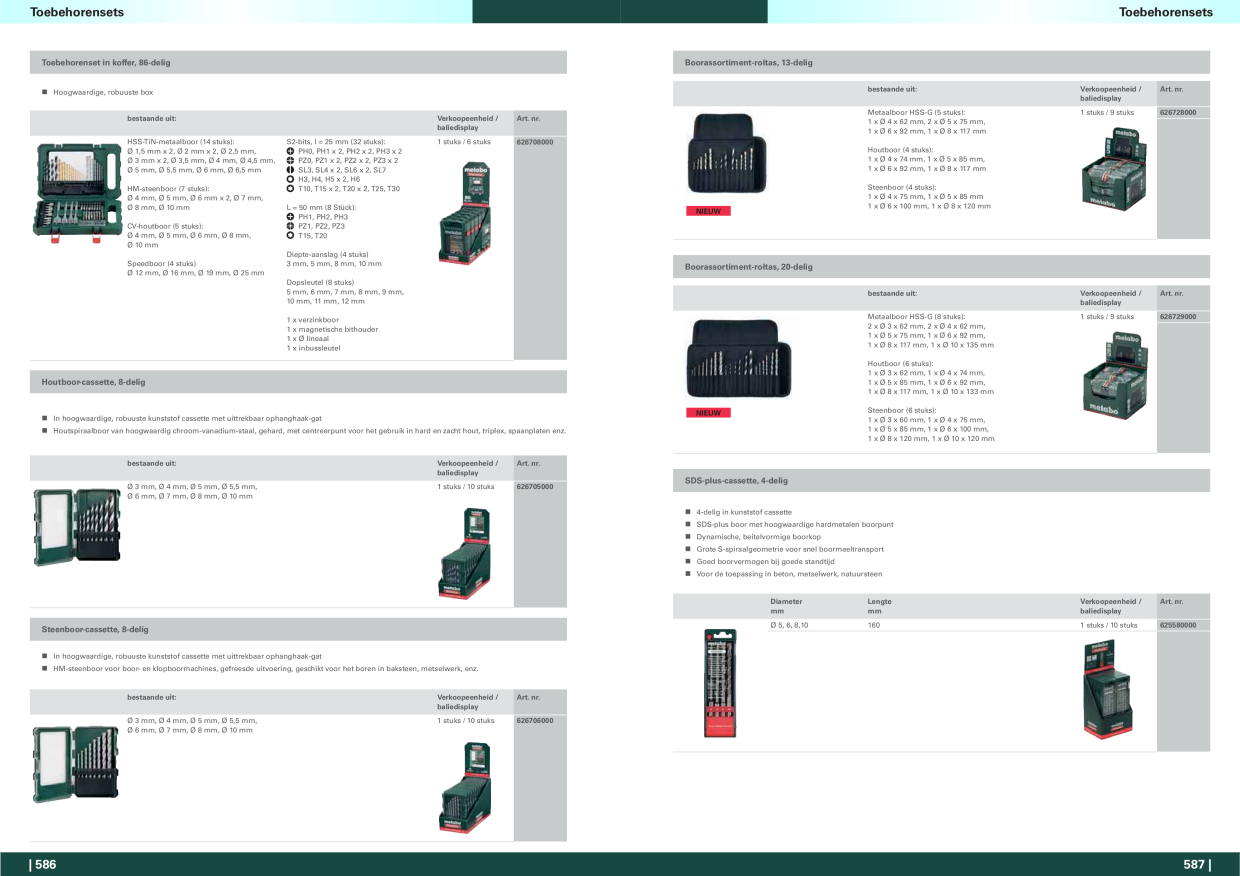Click 'Metaalboor HSS-G (5 stuks):' text

click(916, 113)
